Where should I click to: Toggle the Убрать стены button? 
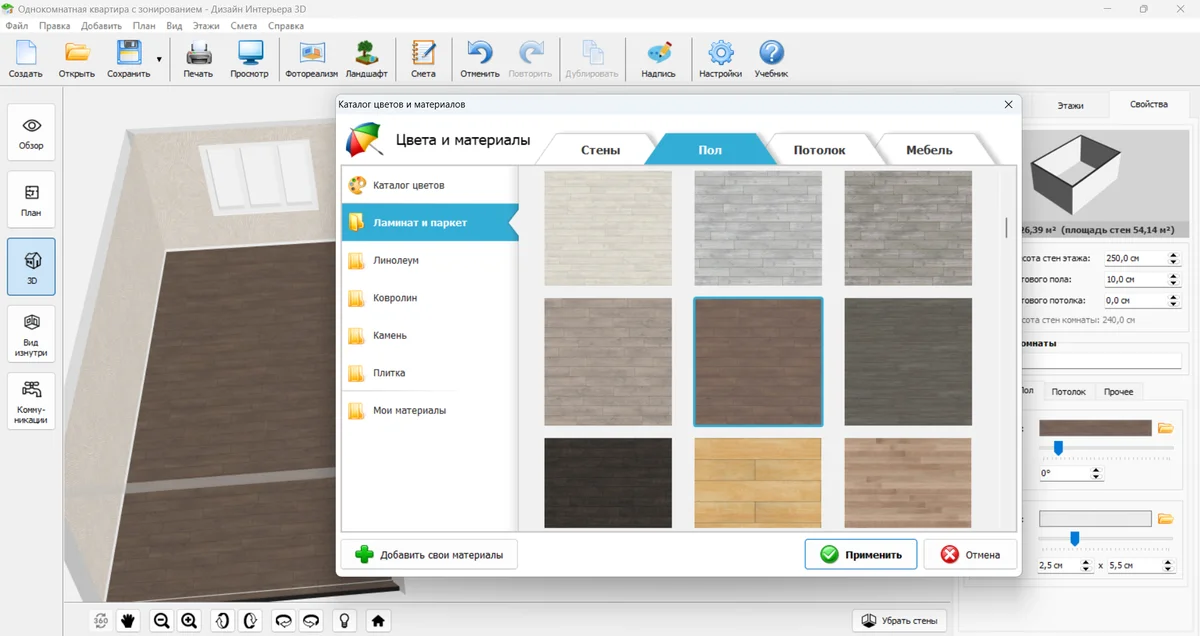click(899, 621)
